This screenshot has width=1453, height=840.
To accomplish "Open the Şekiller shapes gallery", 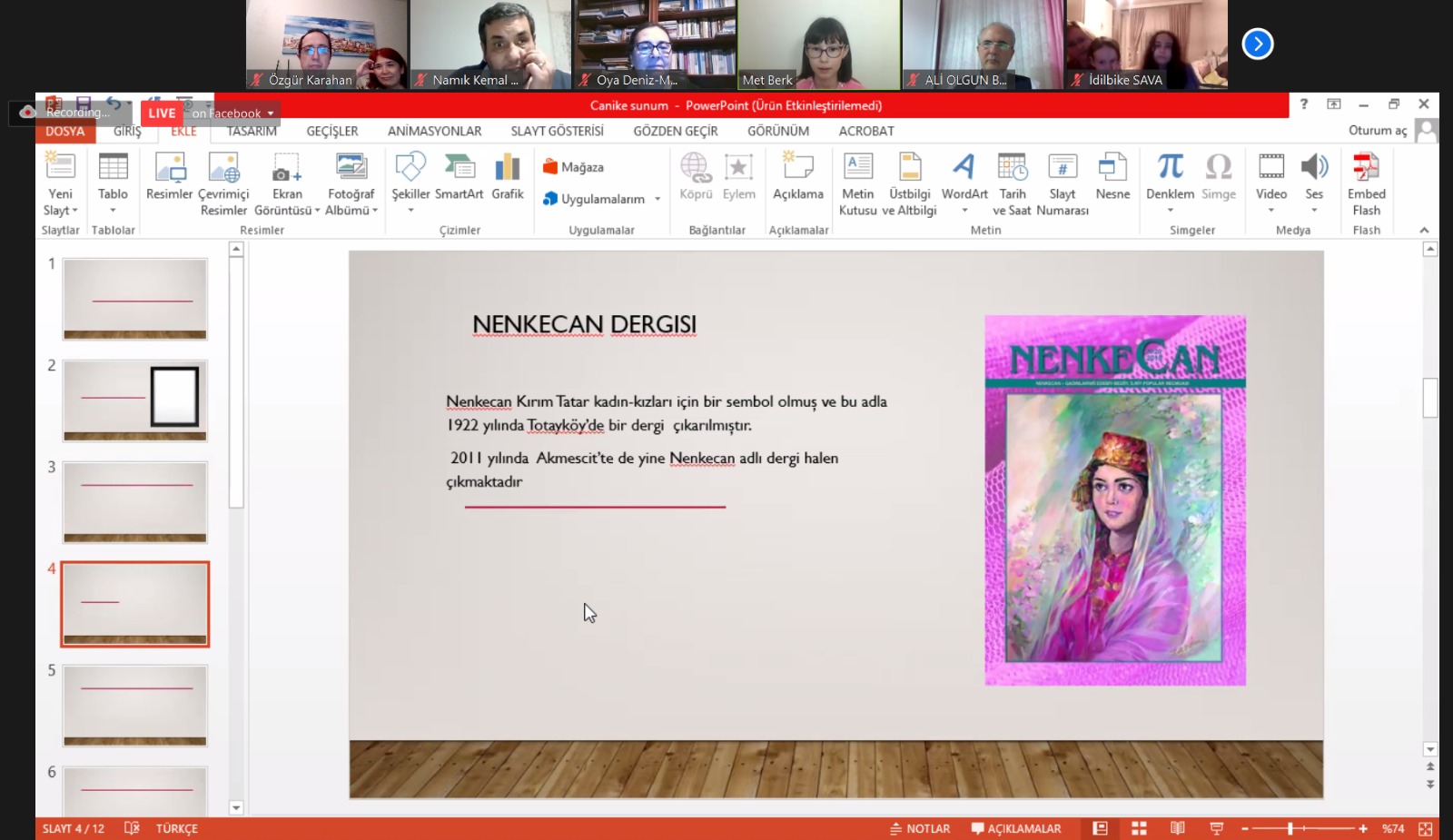I will 410,183.
